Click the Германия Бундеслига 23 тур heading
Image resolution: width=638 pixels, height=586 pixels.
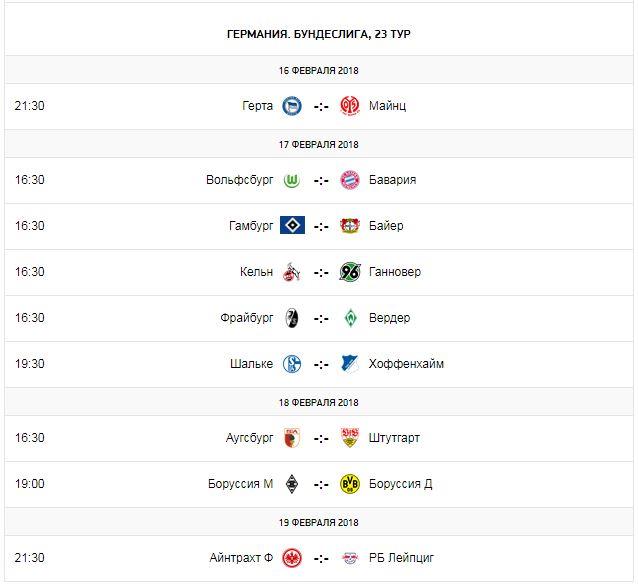click(319, 34)
